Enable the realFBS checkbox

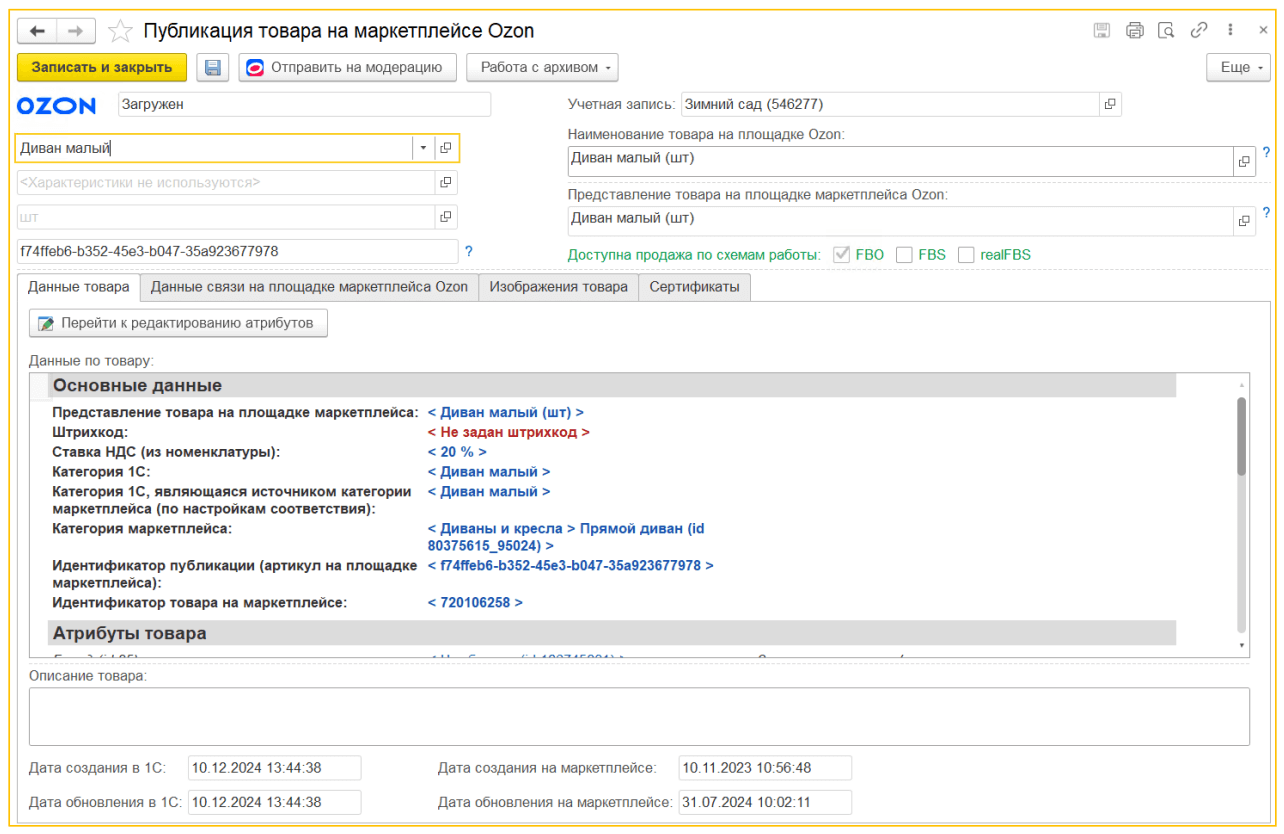click(966, 255)
